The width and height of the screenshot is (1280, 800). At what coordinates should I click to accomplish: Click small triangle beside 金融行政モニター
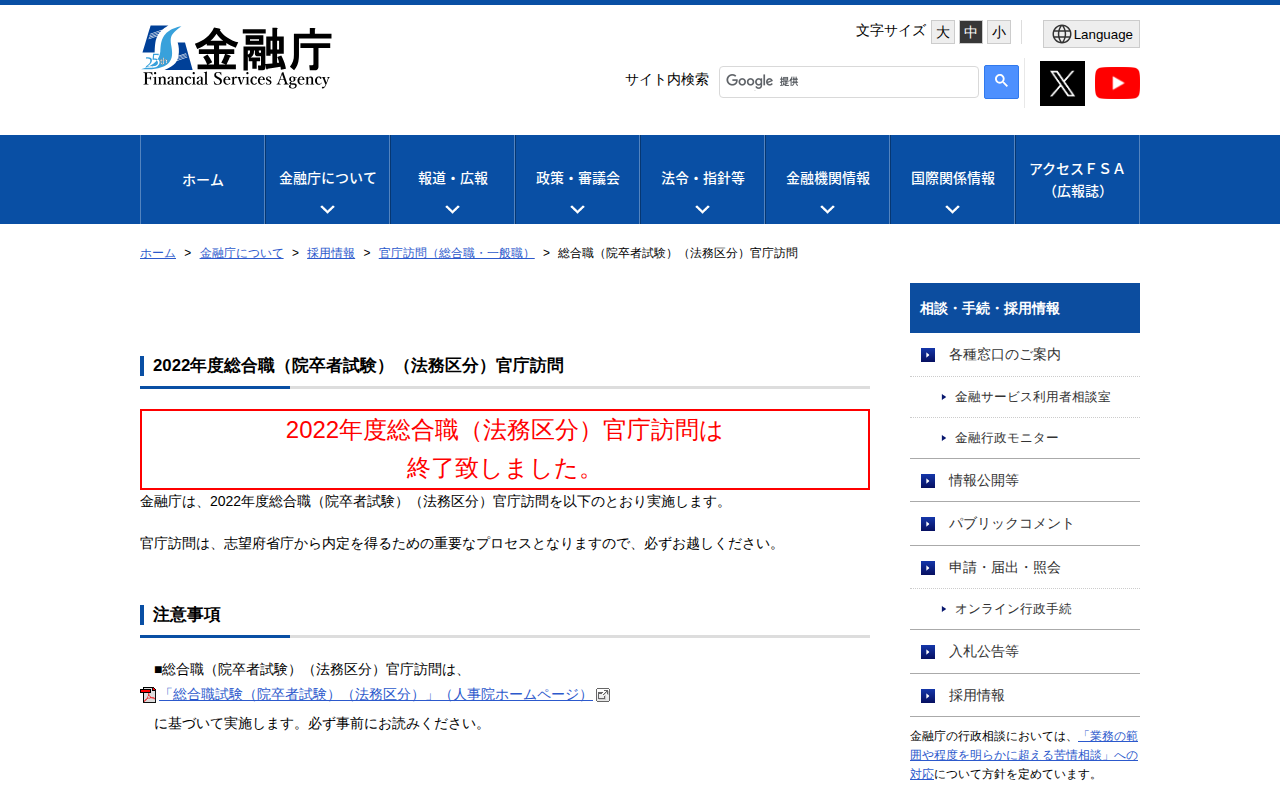[x=943, y=438]
